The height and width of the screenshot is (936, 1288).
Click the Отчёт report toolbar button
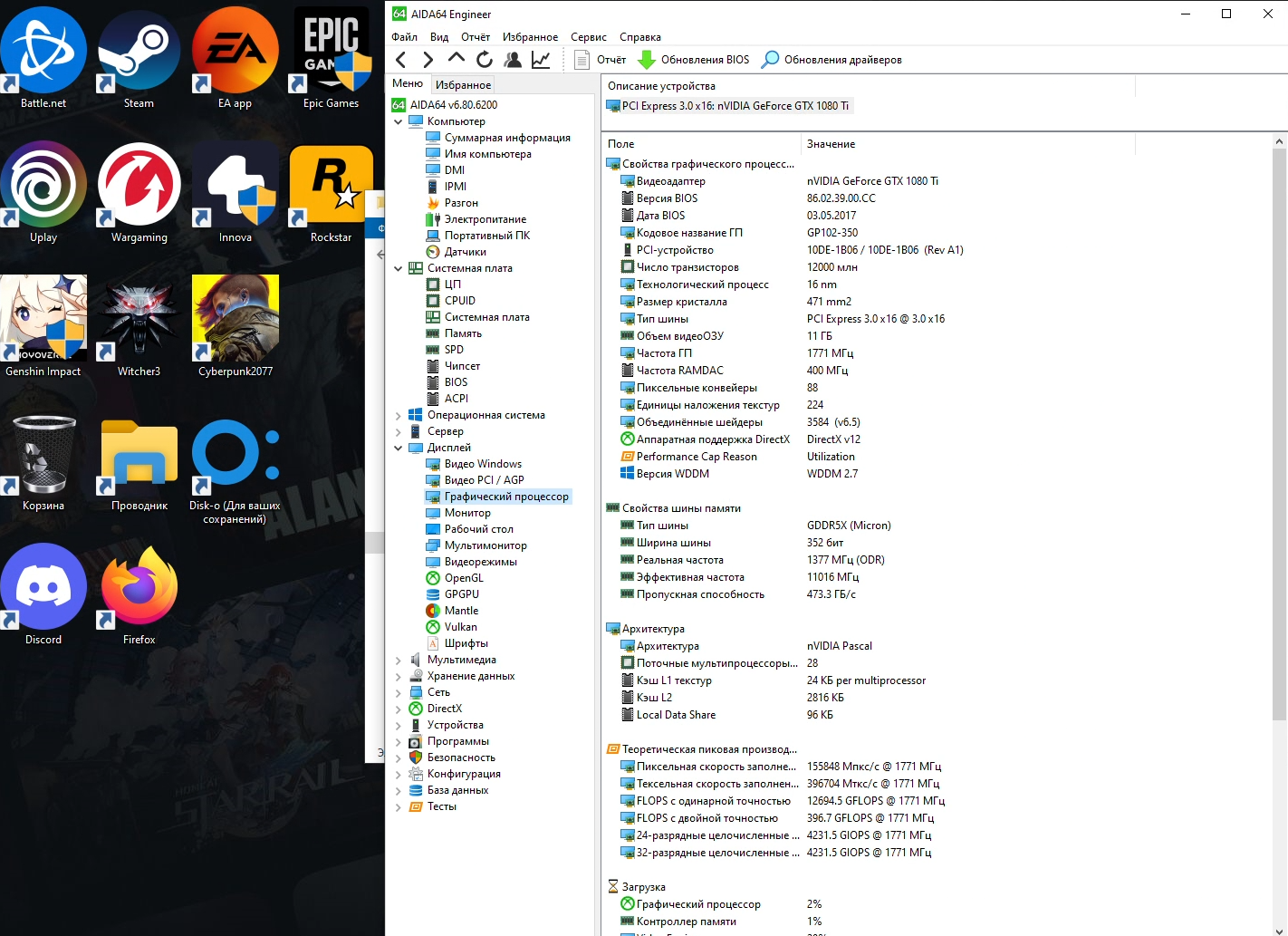click(x=601, y=60)
